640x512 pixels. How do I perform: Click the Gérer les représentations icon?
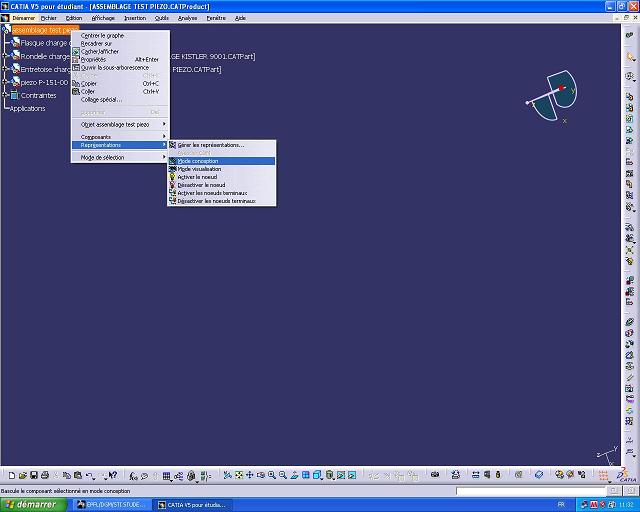[173, 145]
